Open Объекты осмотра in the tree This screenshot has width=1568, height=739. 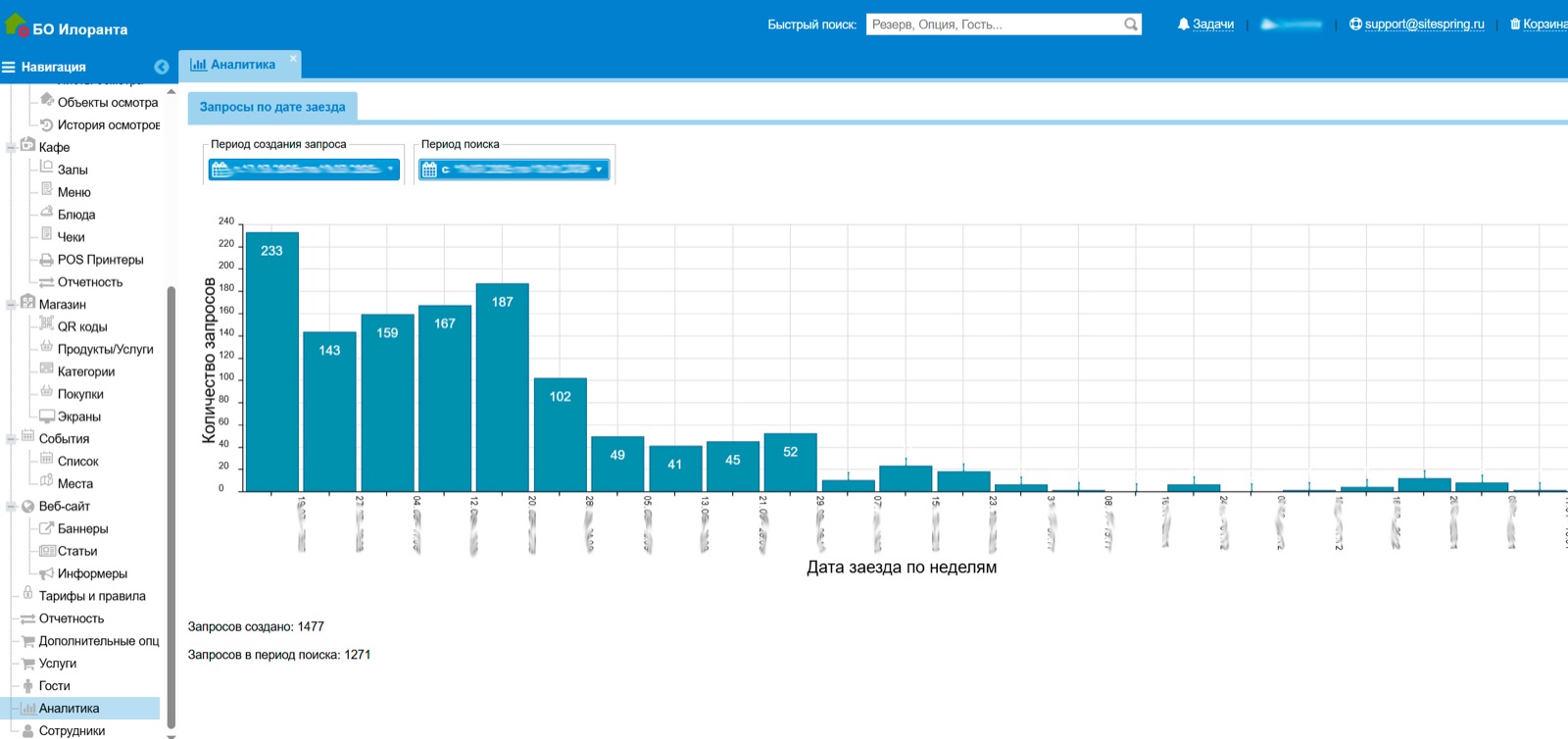coord(107,103)
